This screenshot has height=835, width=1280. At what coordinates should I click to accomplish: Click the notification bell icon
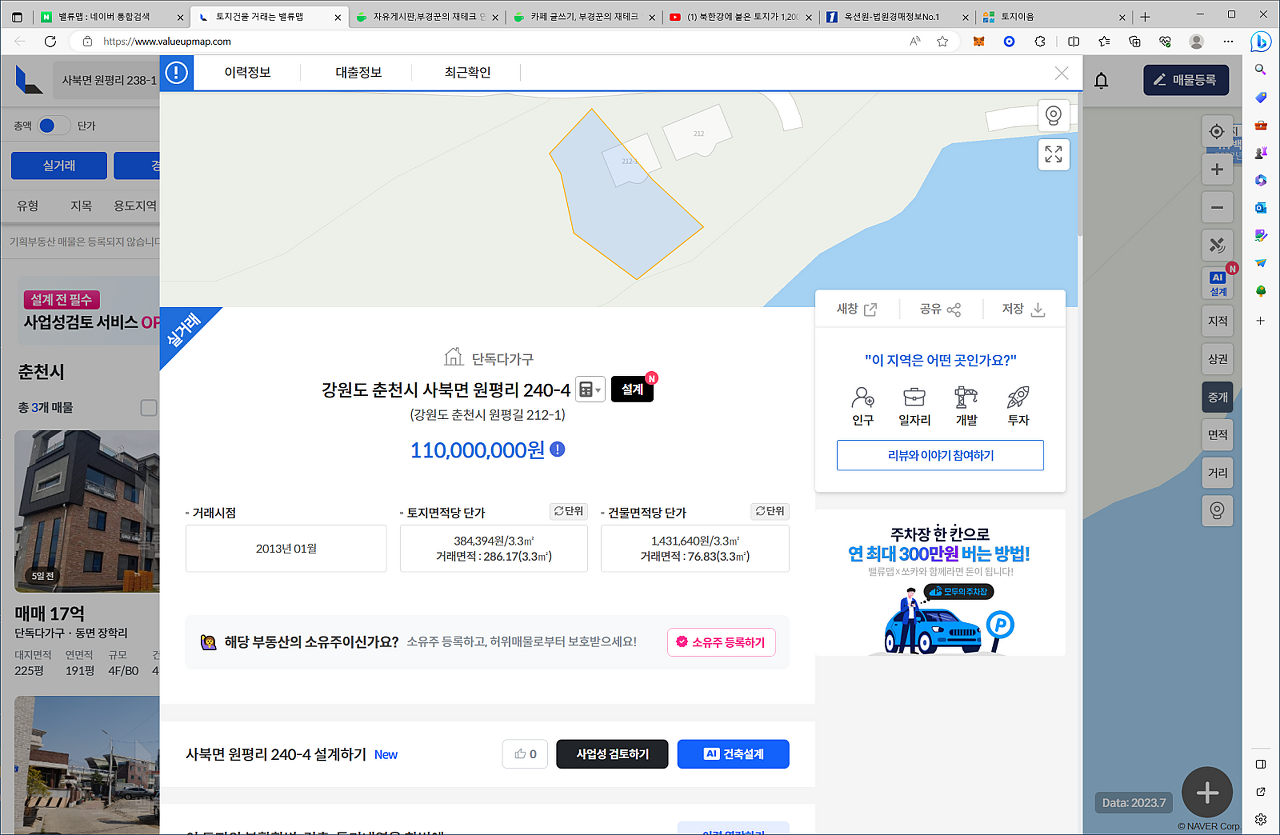click(1101, 81)
